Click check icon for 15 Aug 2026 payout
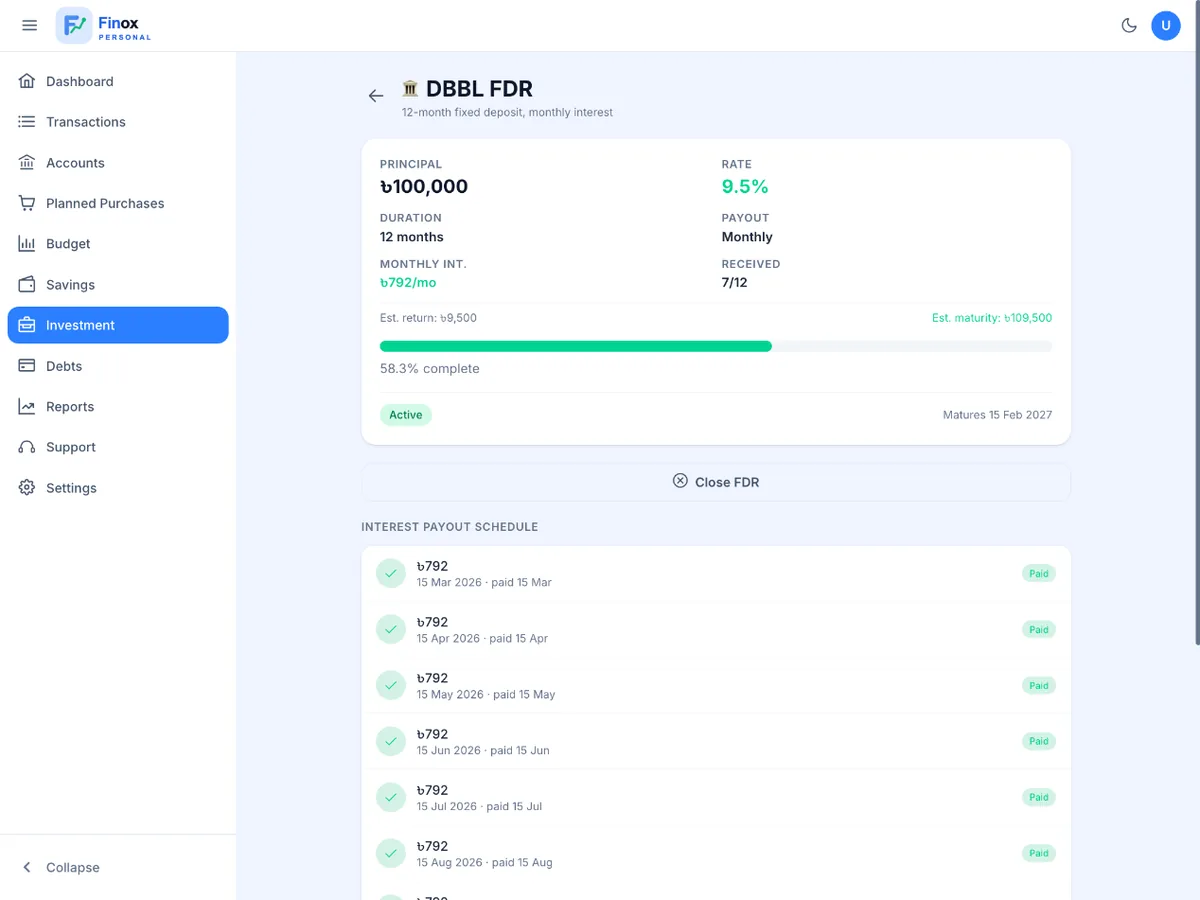 tap(391, 854)
